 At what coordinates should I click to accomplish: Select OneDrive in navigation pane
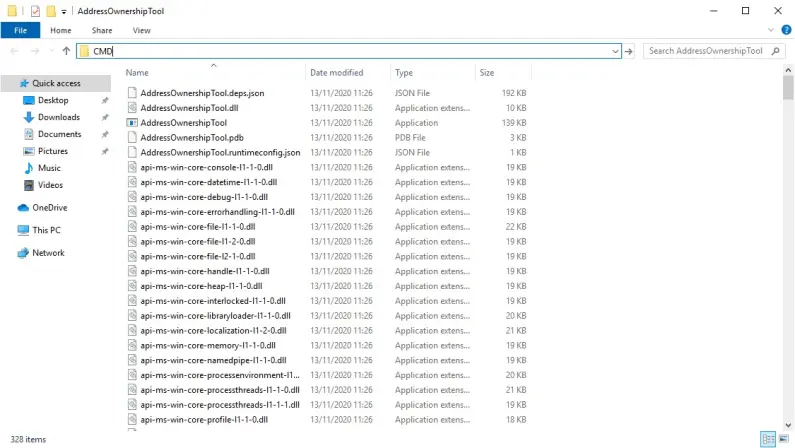coord(49,208)
